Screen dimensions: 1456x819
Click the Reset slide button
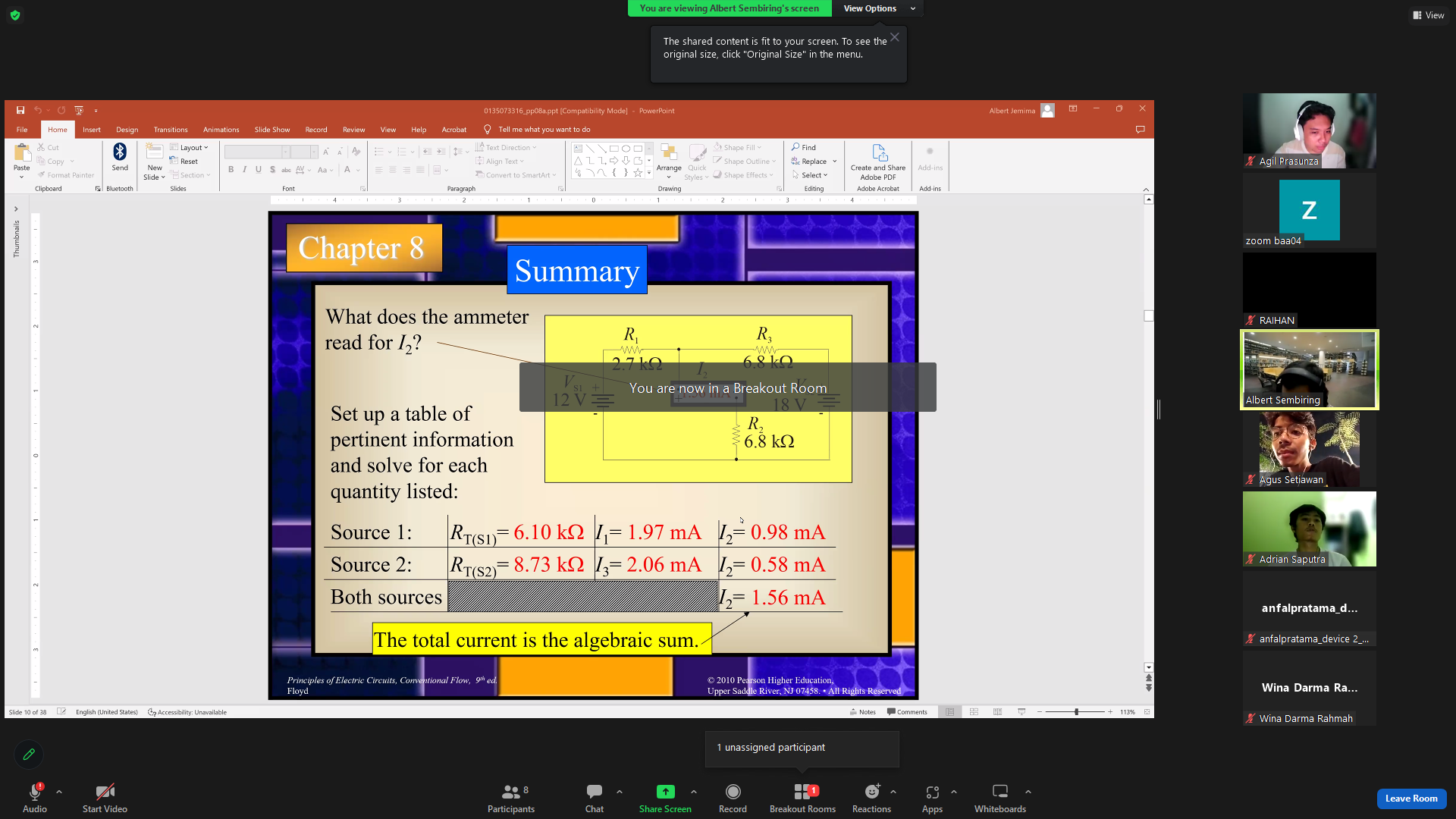[x=184, y=162]
